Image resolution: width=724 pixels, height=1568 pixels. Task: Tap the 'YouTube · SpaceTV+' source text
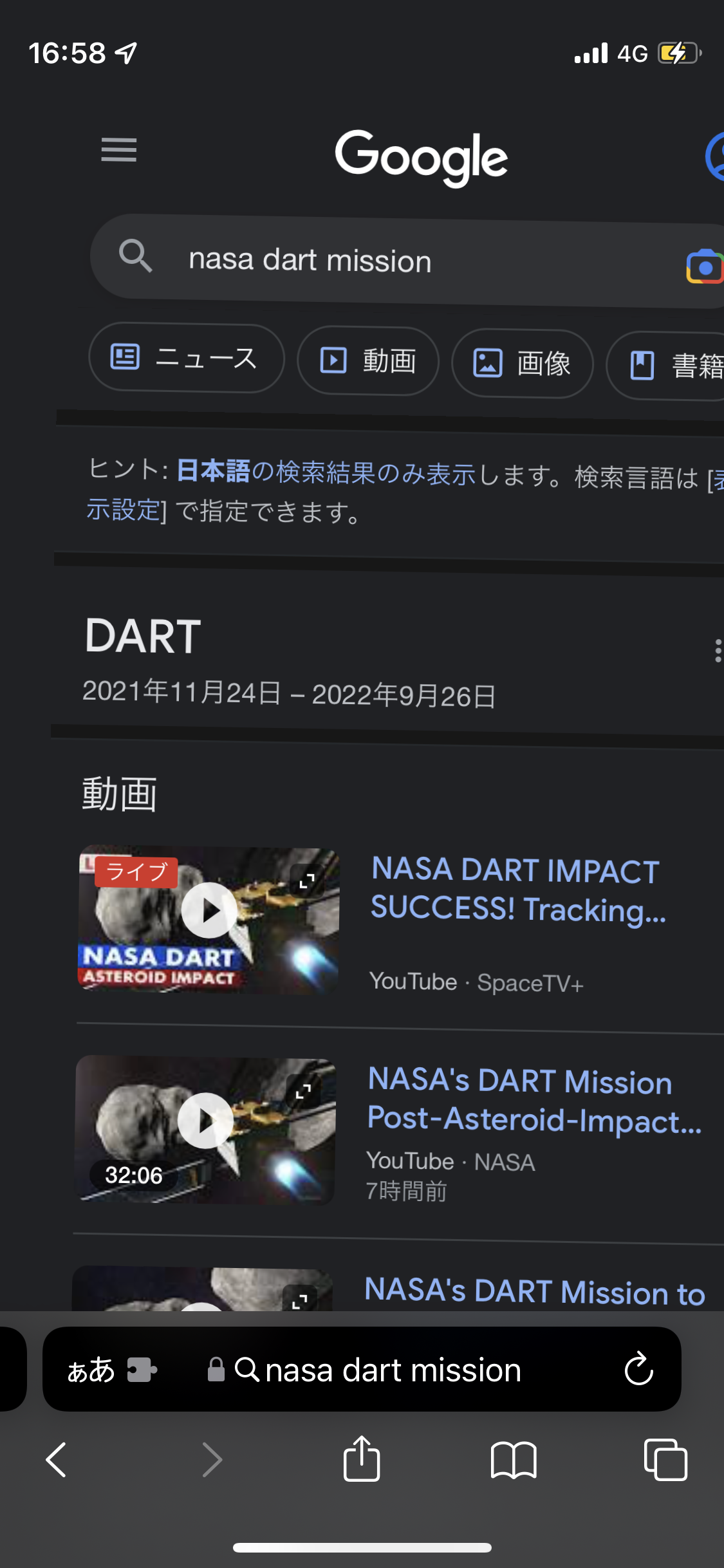(476, 982)
